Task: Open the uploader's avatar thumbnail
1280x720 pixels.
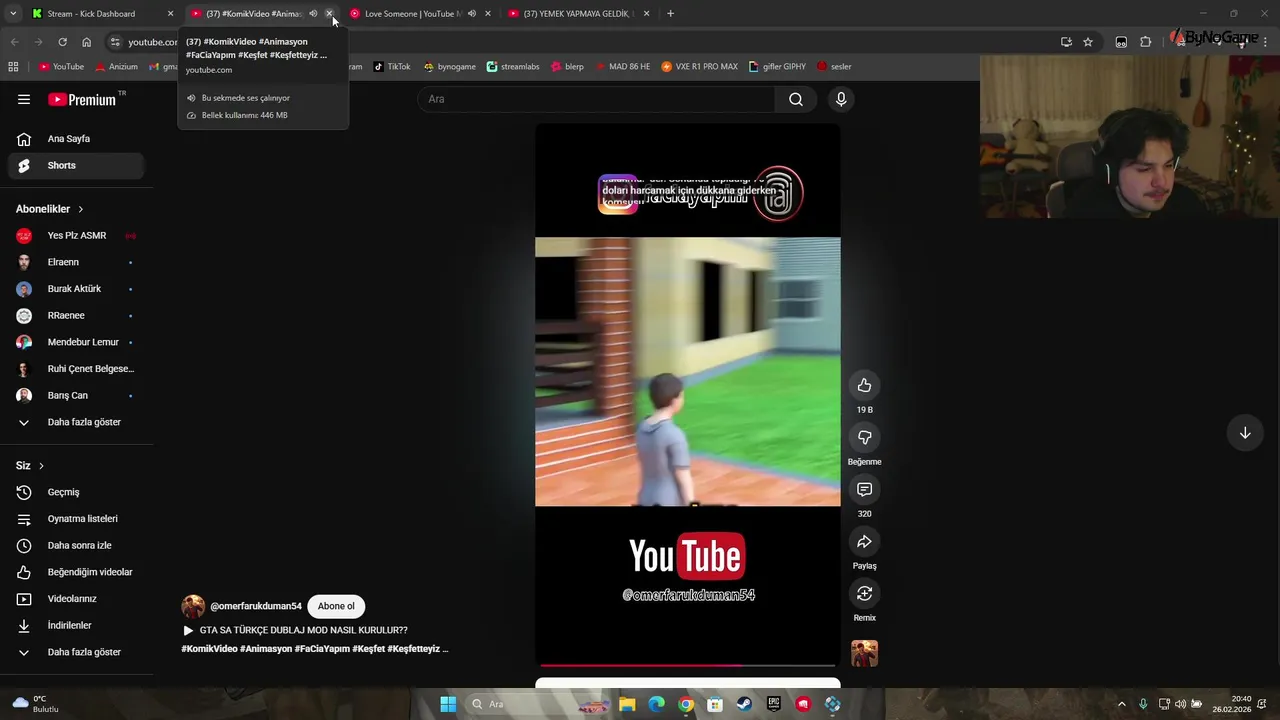Action: click(193, 606)
